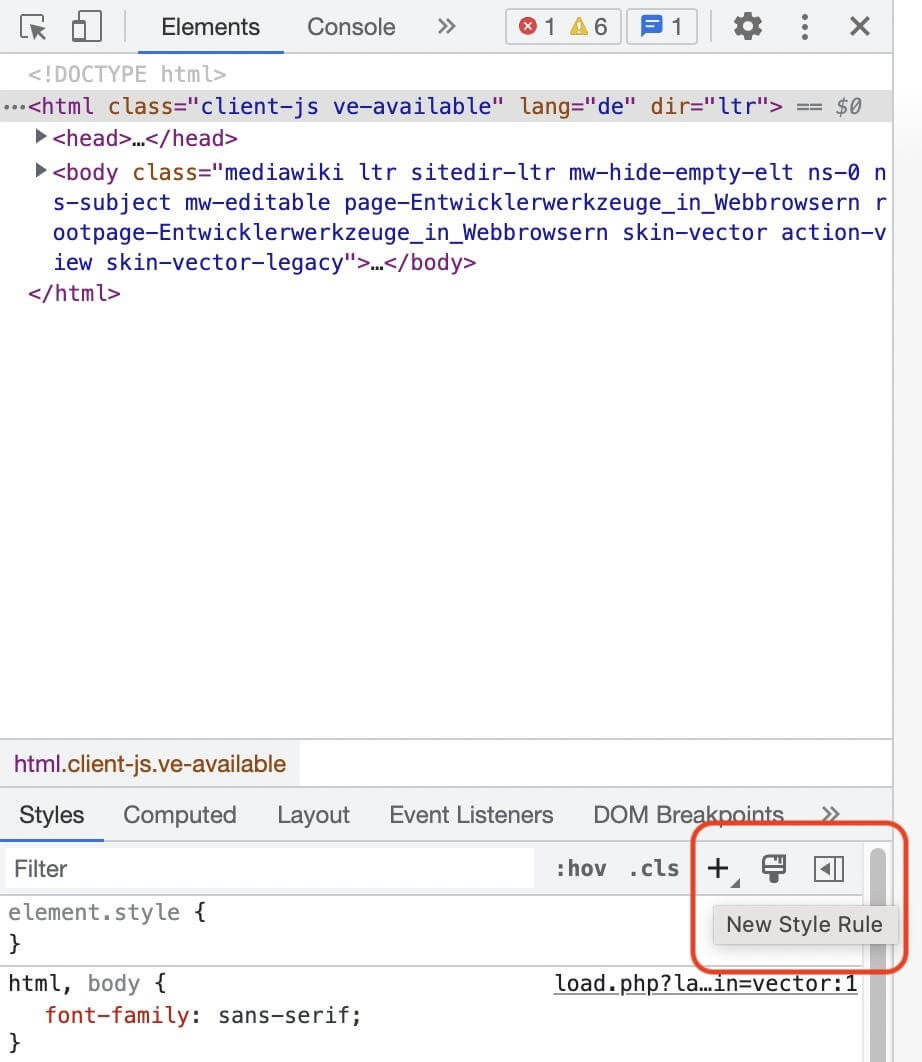
Task: Show more sidebar panes chevron
Action: tap(831, 814)
